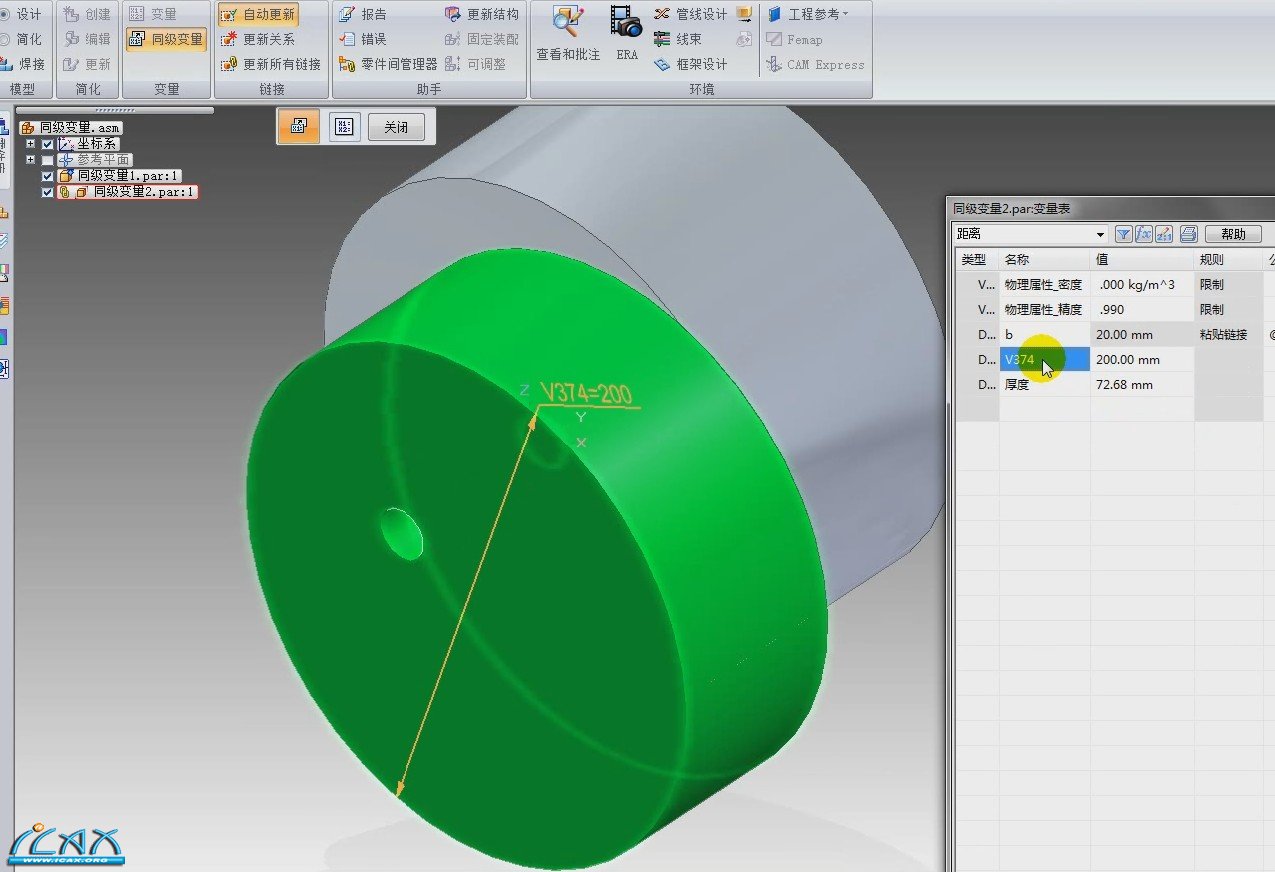The height and width of the screenshot is (872, 1275).
Task: Expand the 坐标系 tree node
Action: coord(31,144)
